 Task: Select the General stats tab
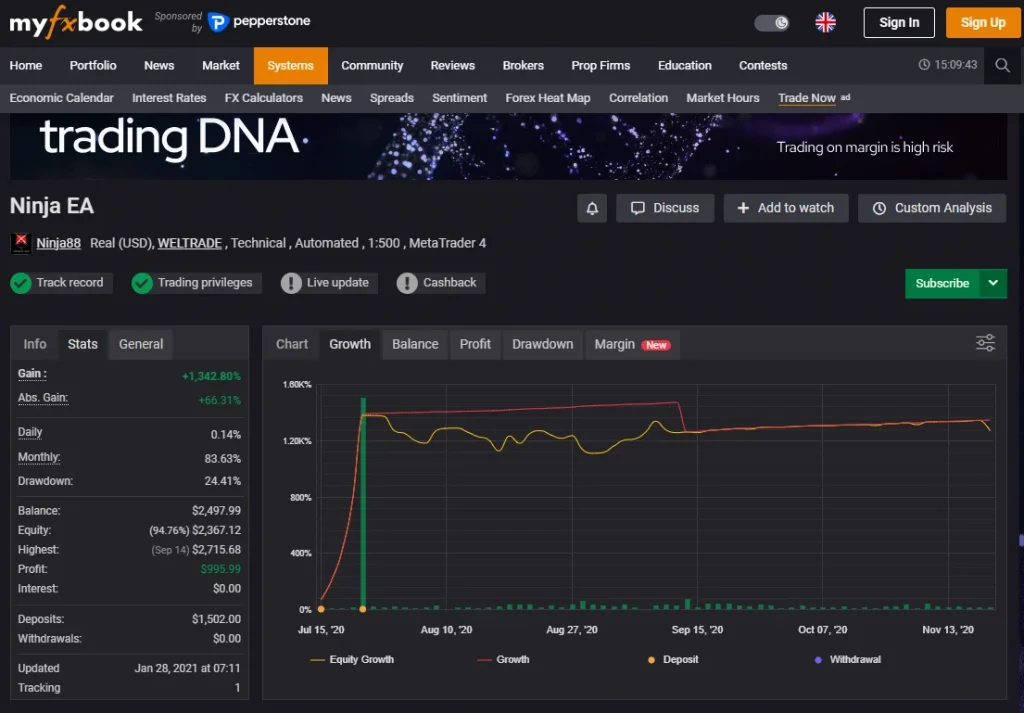(x=141, y=344)
